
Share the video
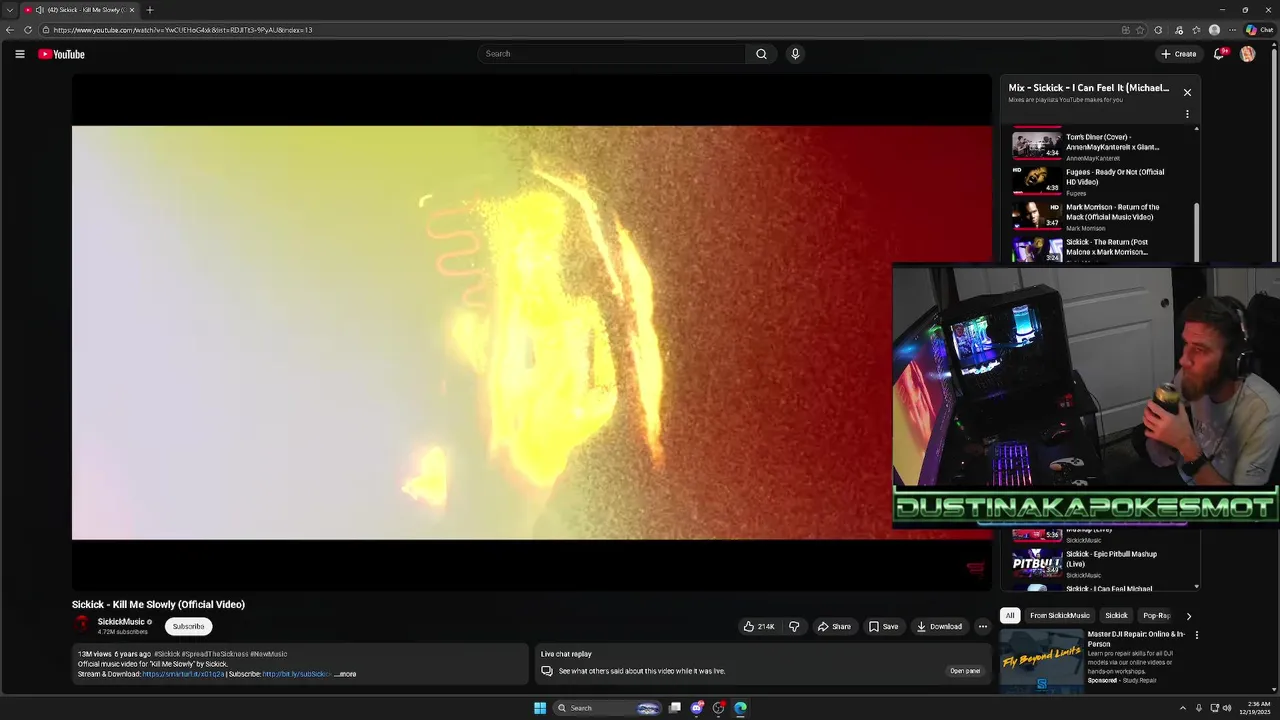834,627
